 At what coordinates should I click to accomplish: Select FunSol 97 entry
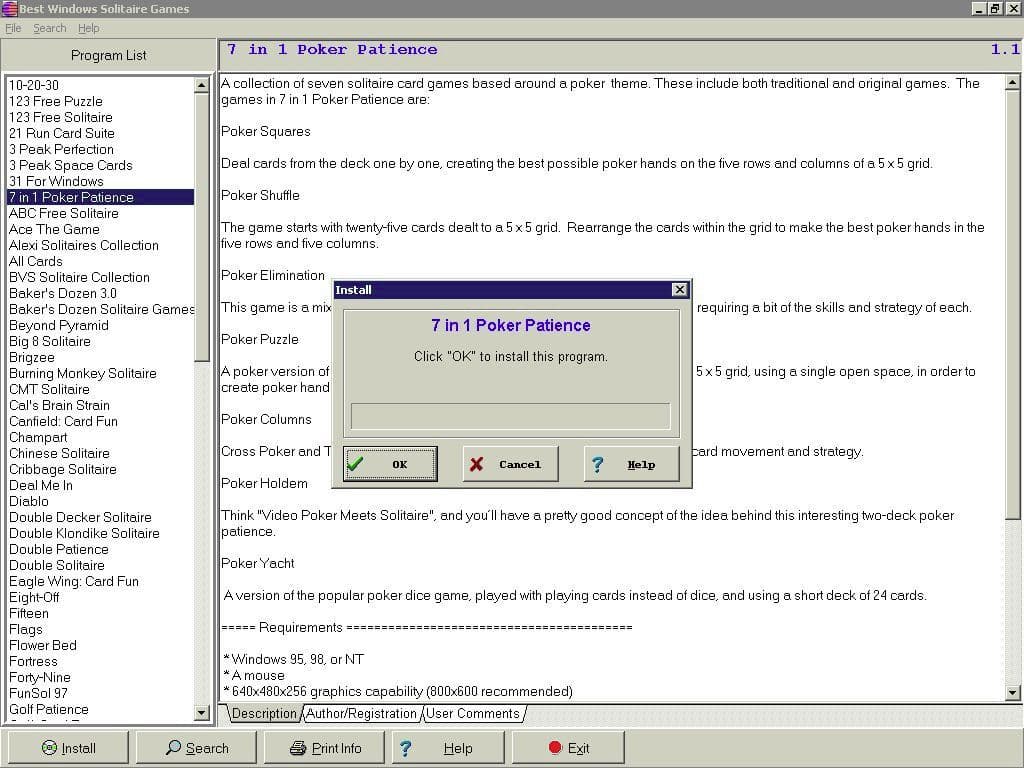click(101, 693)
